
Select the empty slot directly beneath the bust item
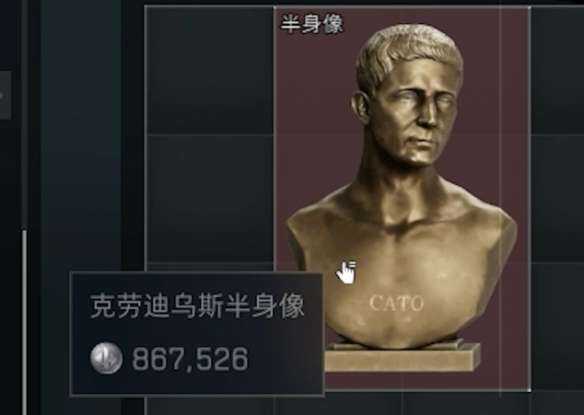[402, 405]
